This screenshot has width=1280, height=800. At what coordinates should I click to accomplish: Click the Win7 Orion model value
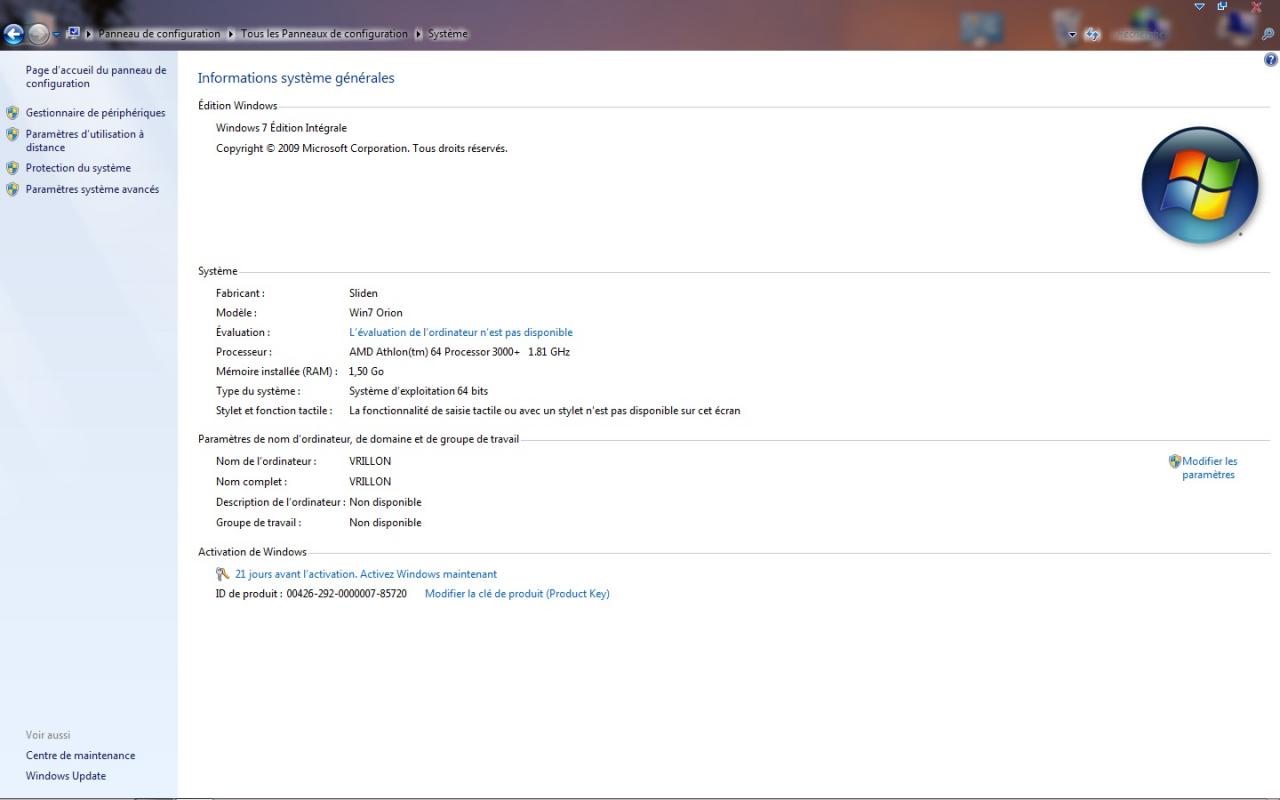(376, 313)
